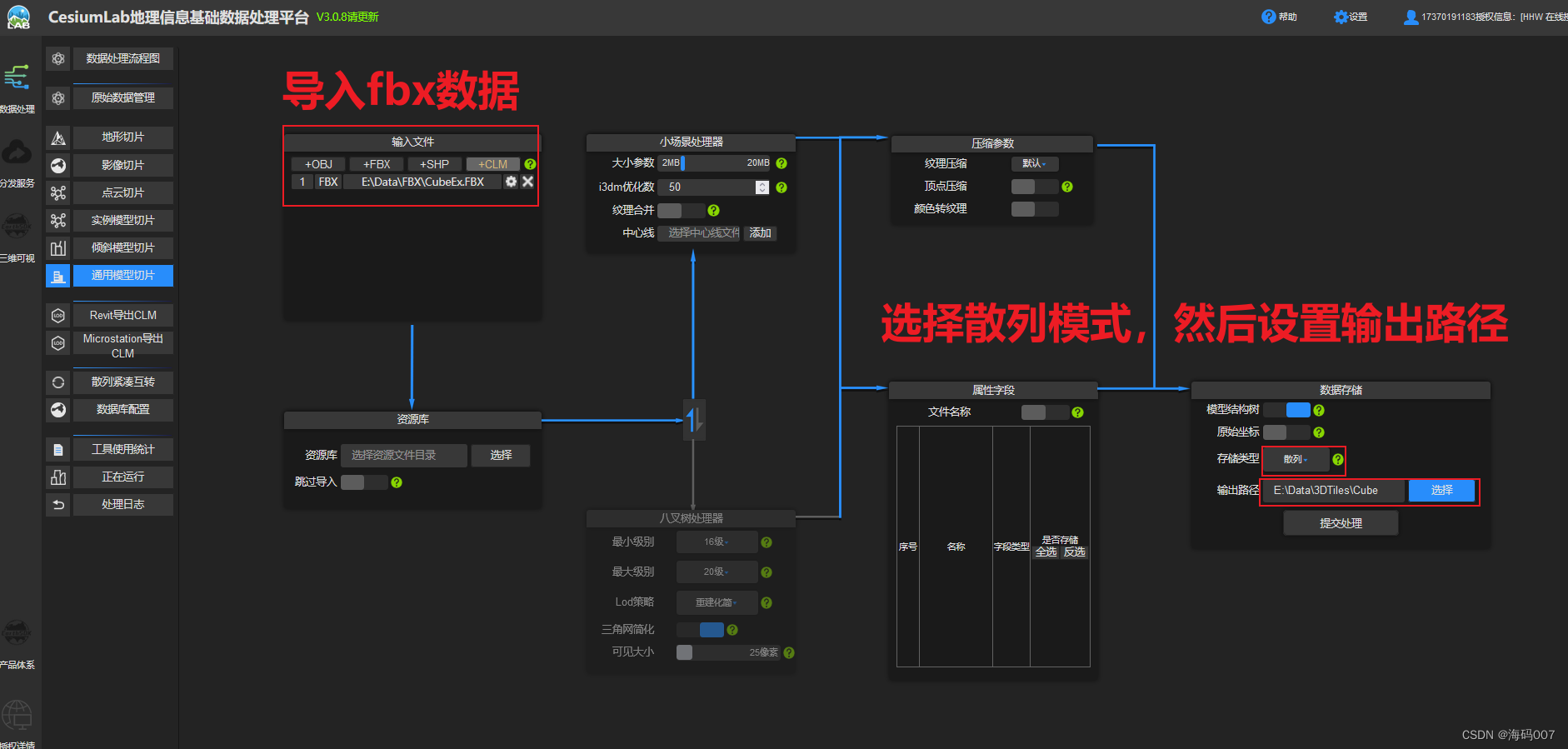Open 数据处理流程图 menu item
Viewport: 1568px width, 749px height.
[x=123, y=59]
